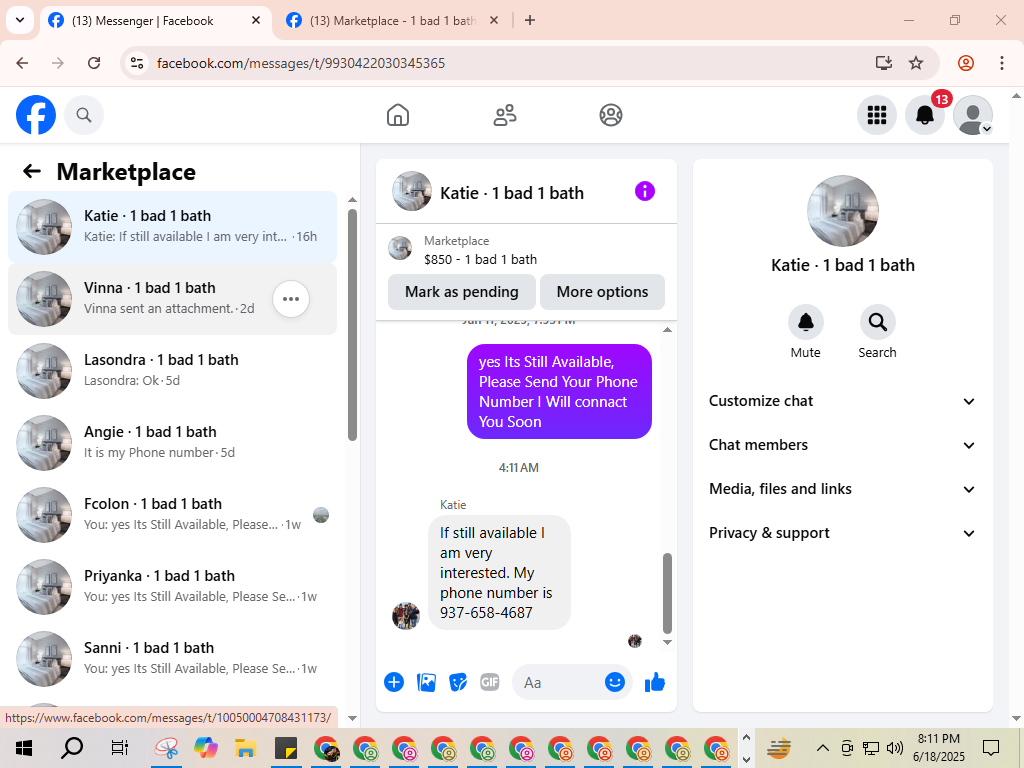Screen dimensions: 1024x768
Task: Open Task View on the taskbar
Action: pyautogui.click(x=120, y=748)
